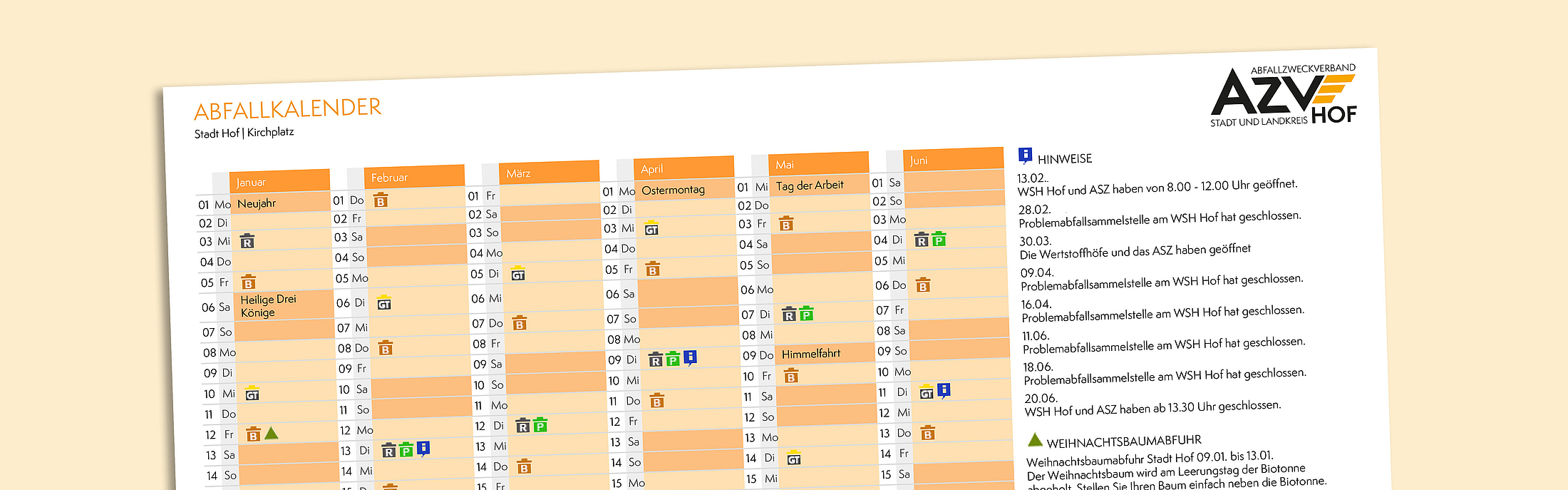Click the 20.06. closing at 13.30 note
Screen dimensions: 1568x490
(x=1152, y=404)
